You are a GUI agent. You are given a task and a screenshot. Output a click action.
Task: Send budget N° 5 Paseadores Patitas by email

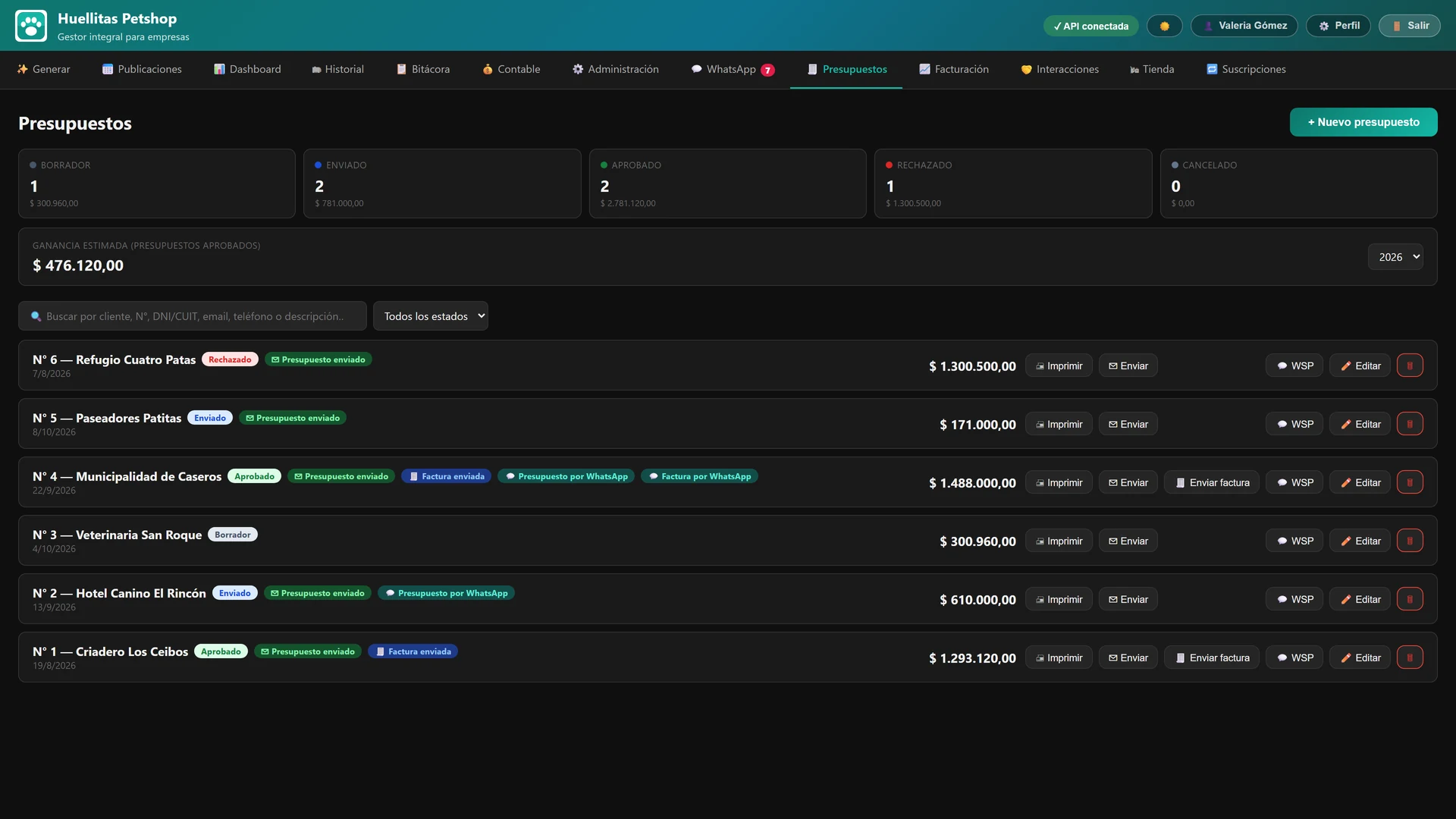tap(1128, 424)
